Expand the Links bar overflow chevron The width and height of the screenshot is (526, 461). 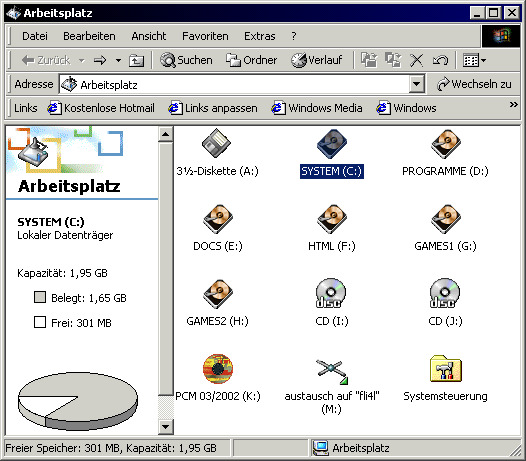[x=513, y=105]
